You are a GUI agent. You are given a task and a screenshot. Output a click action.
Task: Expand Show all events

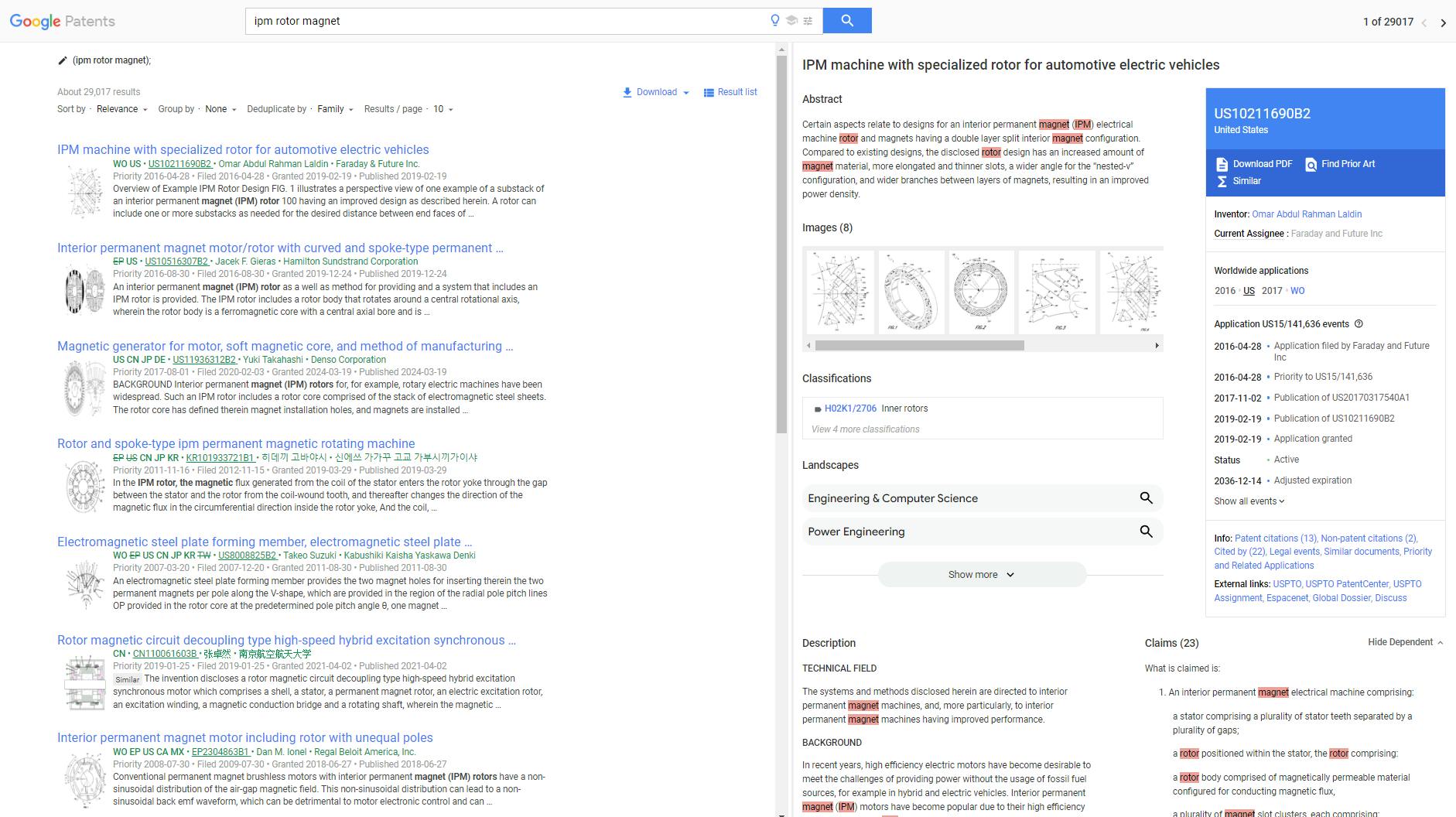(x=1249, y=501)
